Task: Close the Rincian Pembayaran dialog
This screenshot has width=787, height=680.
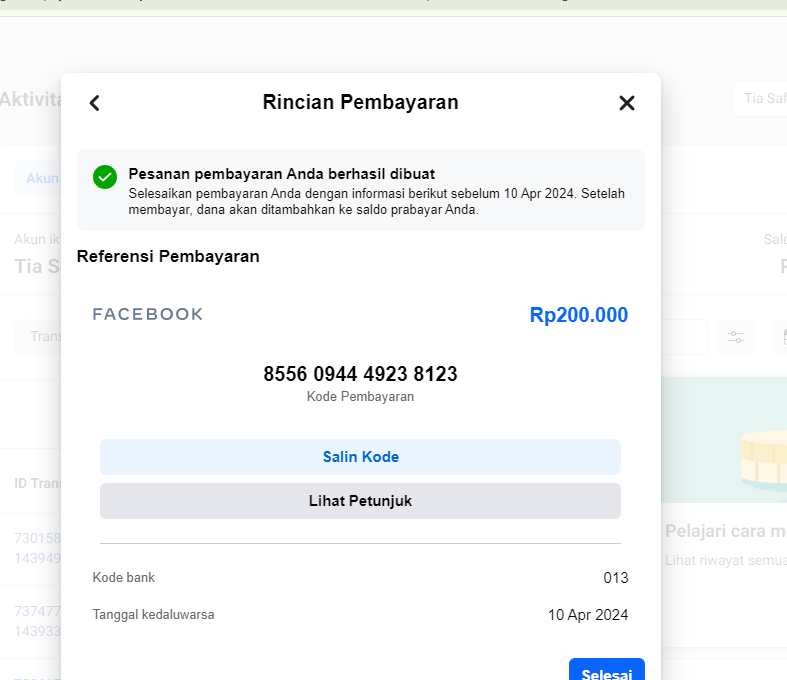Action: tap(627, 102)
